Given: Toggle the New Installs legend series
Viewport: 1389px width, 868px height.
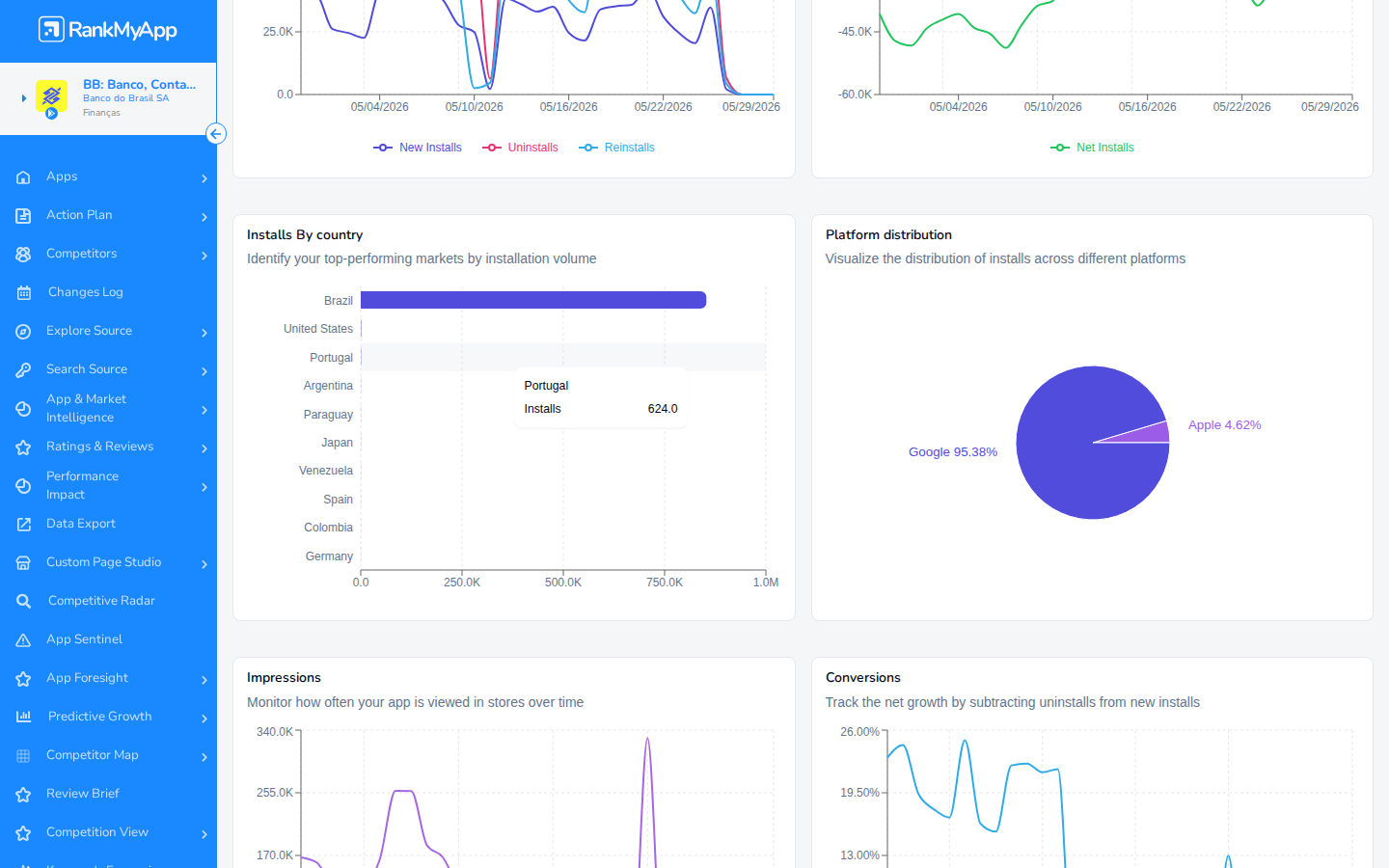Looking at the screenshot, I should [x=418, y=148].
